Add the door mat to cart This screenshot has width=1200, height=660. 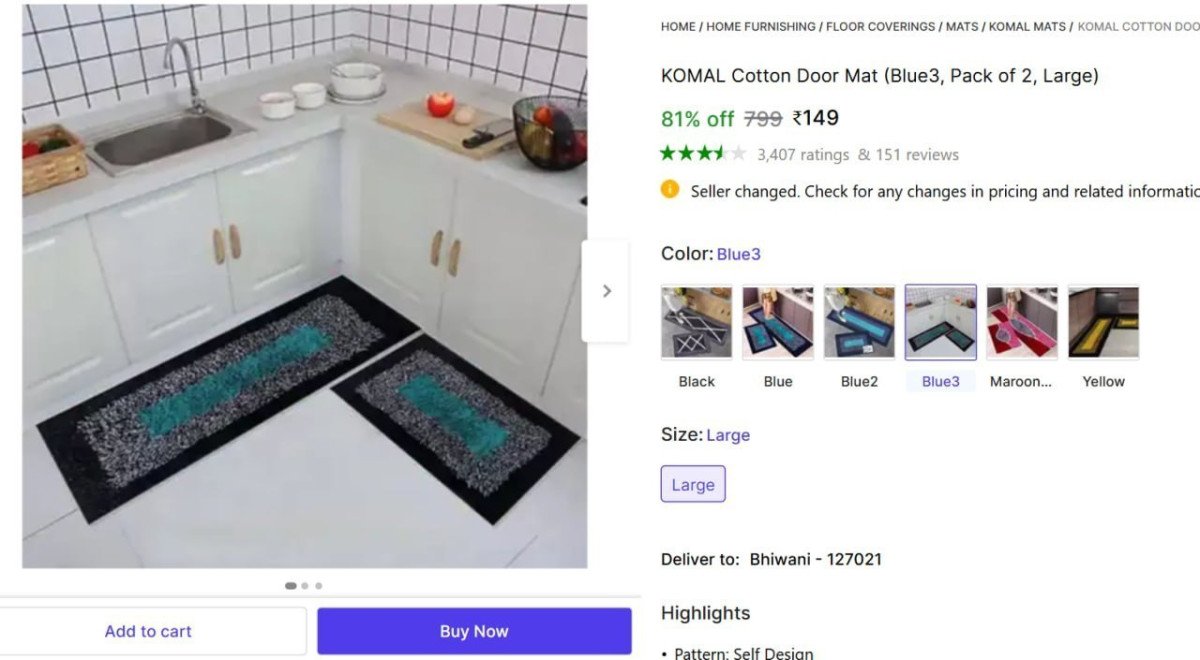[148, 631]
